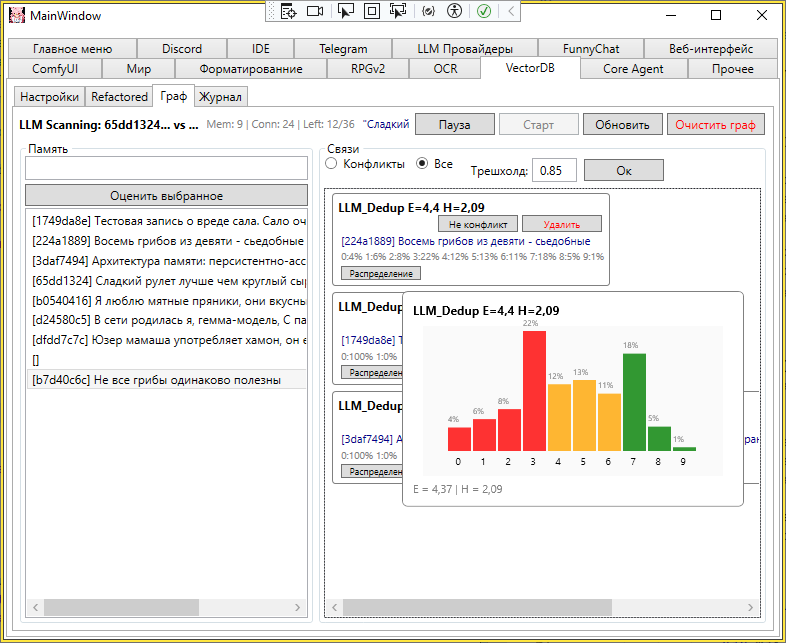Screen dimensions: 786x643
Task: Open the Прочее tab
Action: coord(732,69)
